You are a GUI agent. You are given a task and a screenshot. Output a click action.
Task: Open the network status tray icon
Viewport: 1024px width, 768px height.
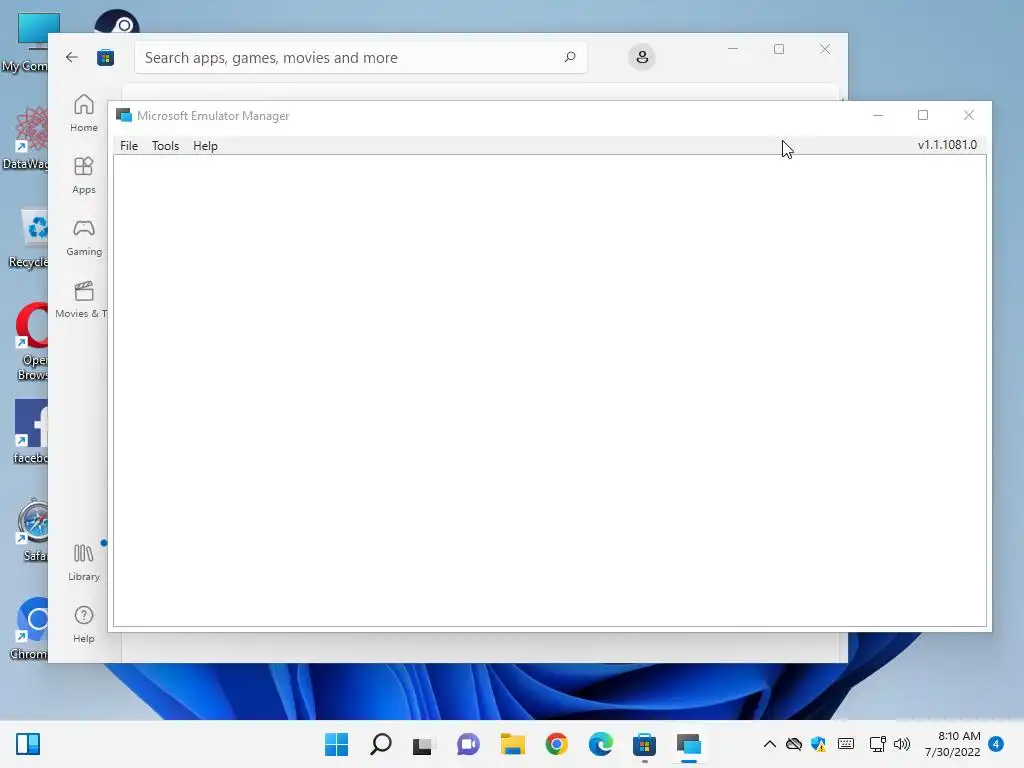coord(878,744)
